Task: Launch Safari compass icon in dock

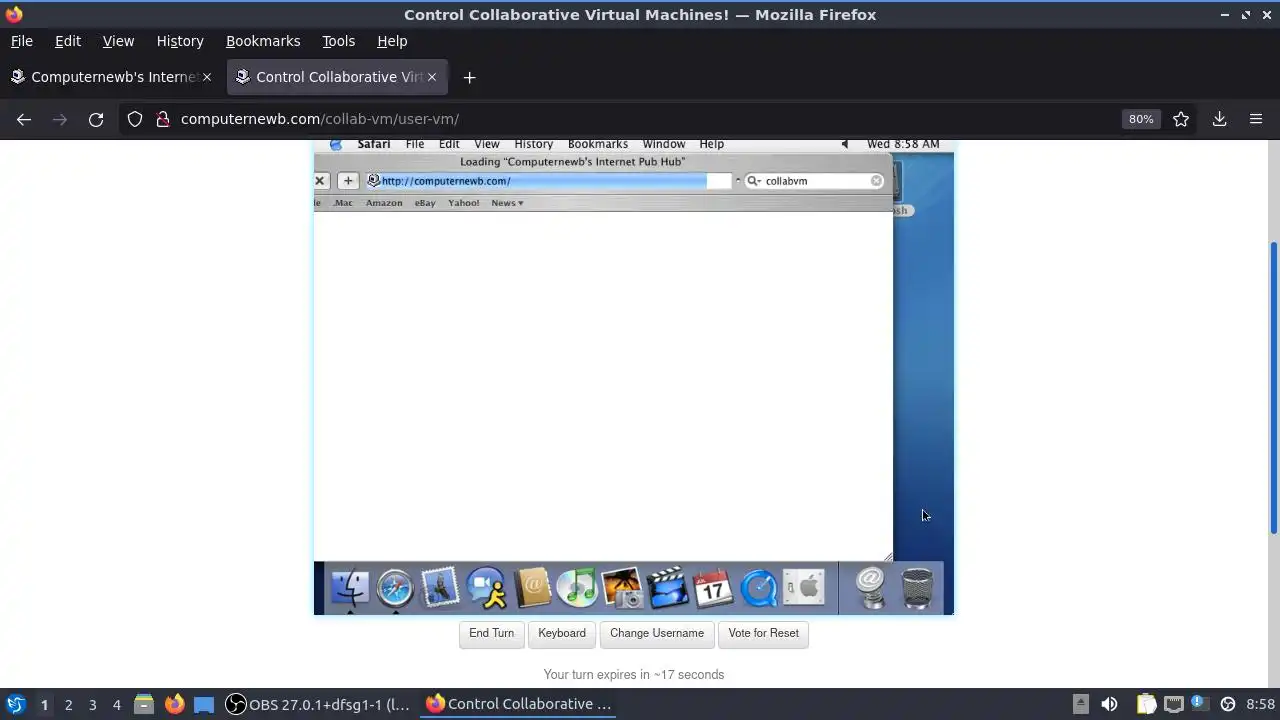Action: click(395, 588)
